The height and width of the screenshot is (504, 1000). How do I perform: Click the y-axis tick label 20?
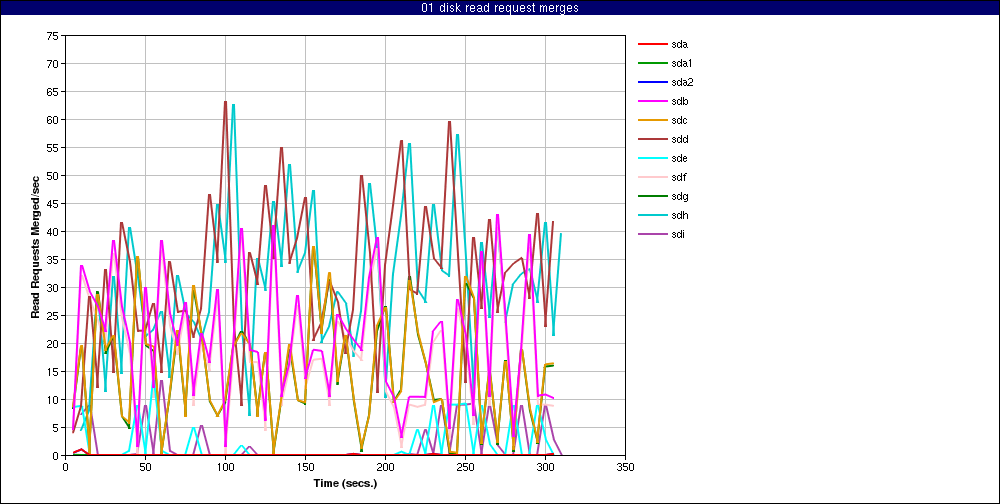pyautogui.click(x=53, y=344)
